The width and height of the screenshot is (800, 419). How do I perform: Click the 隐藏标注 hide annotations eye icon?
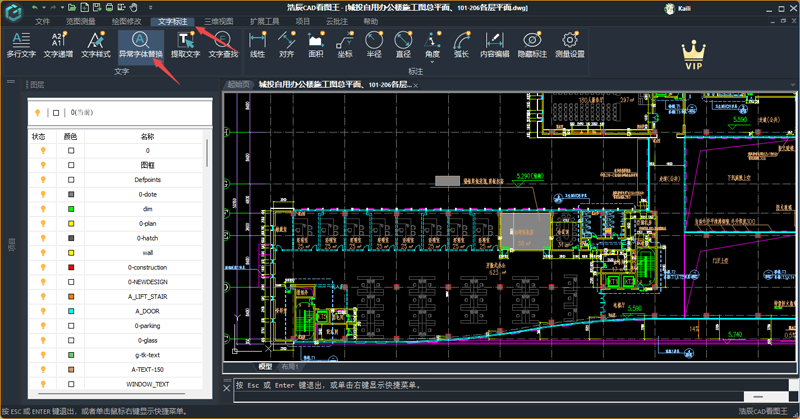coord(531,41)
